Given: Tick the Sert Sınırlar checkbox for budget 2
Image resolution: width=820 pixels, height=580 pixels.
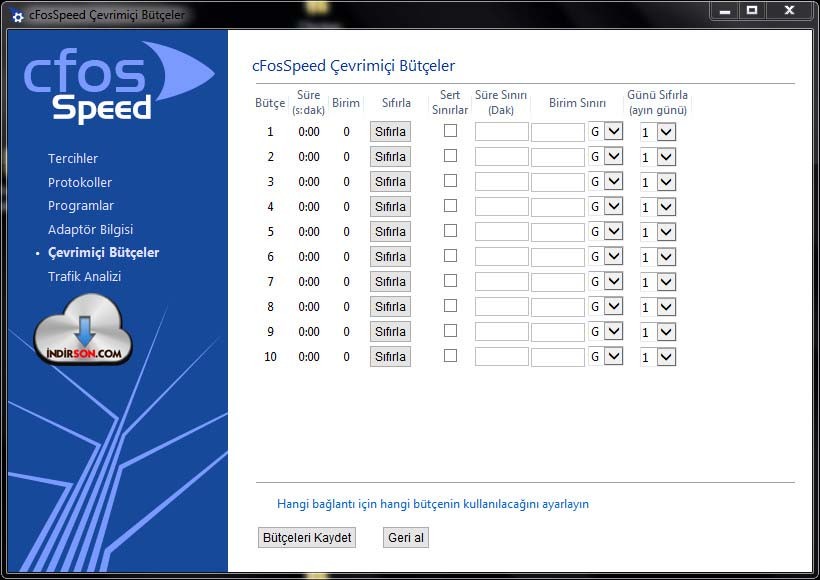Looking at the screenshot, I should [450, 156].
